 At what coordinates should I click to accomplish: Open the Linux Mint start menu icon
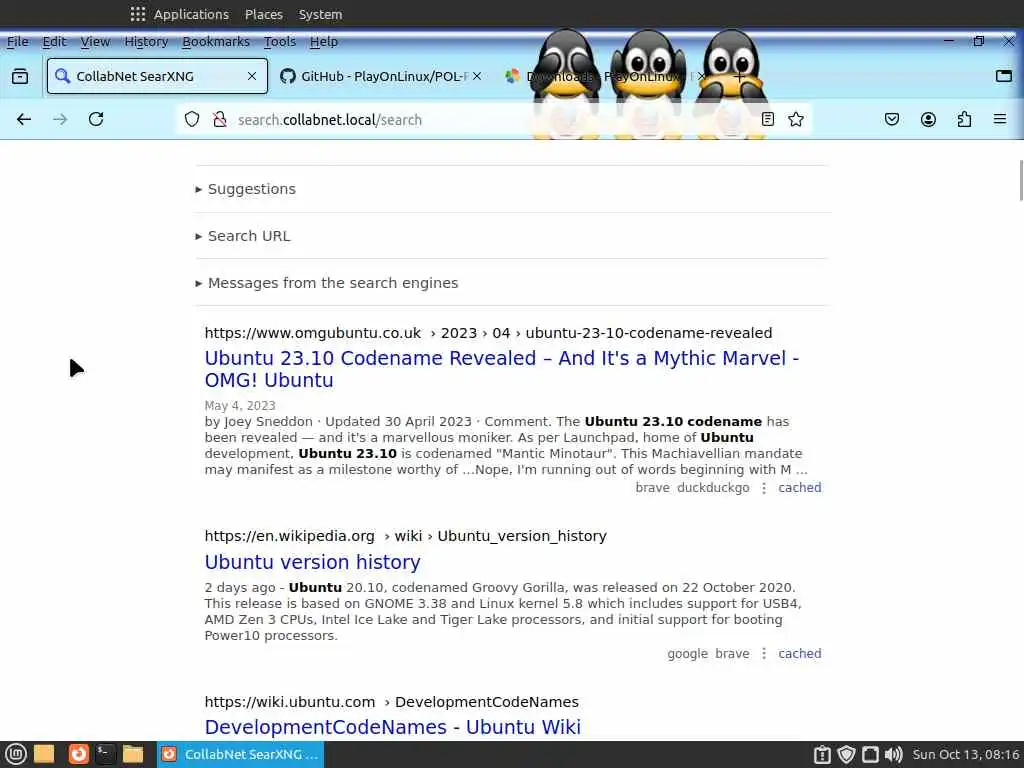point(16,754)
